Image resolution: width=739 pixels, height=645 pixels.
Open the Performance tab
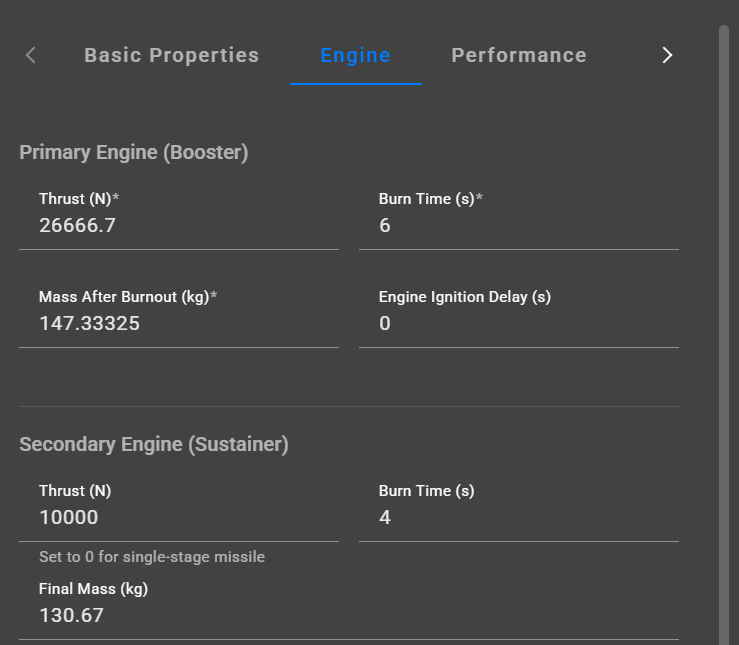(x=519, y=56)
